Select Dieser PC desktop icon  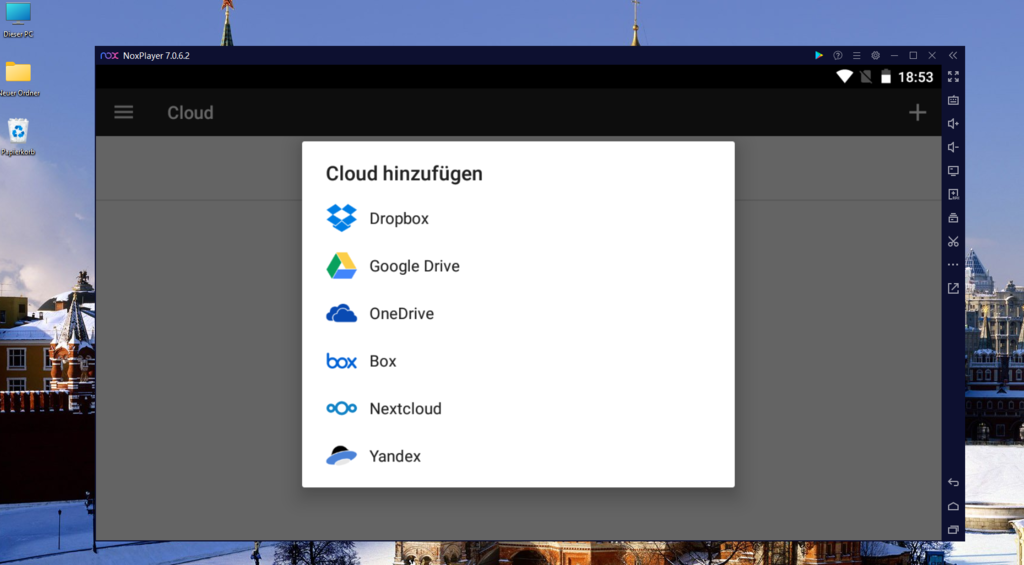[x=18, y=20]
